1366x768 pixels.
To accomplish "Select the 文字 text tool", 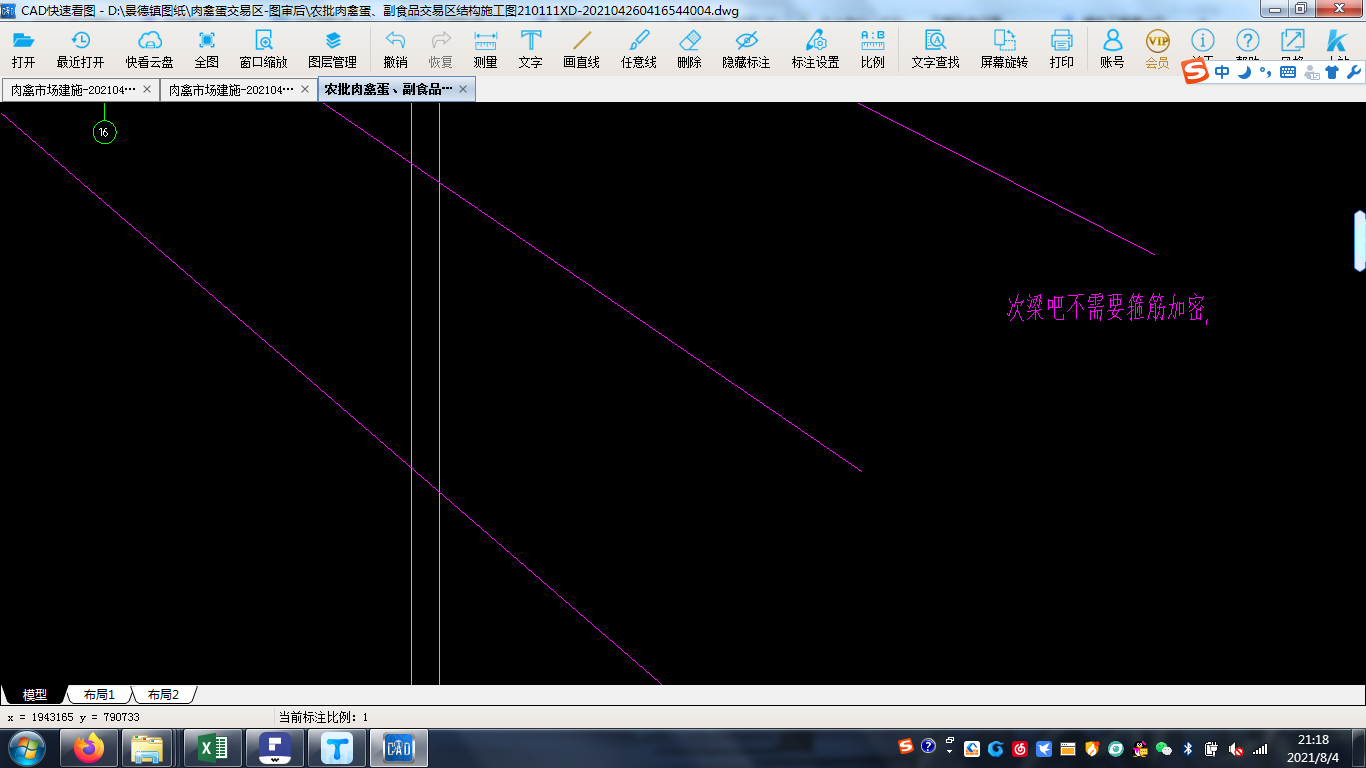I will point(530,49).
